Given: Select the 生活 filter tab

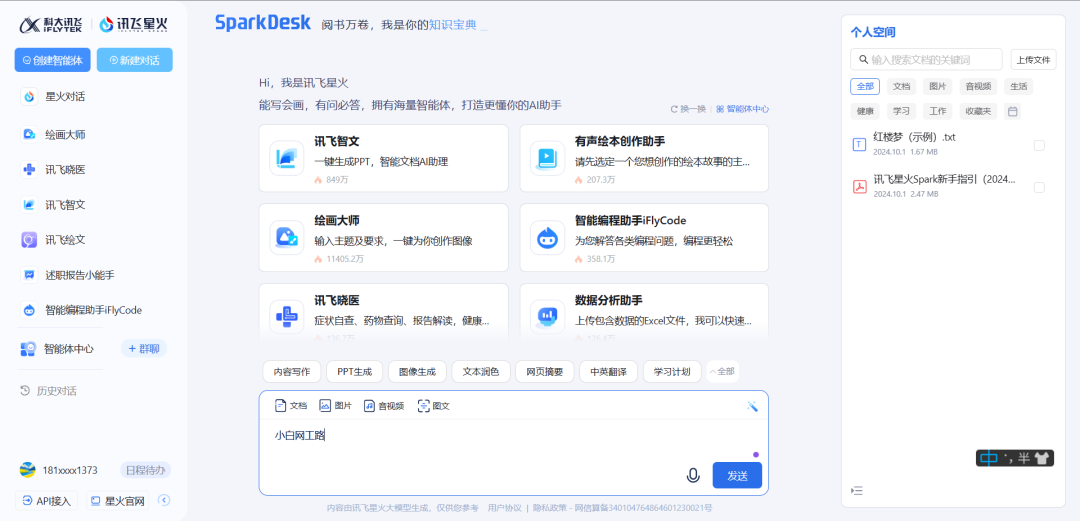Looking at the screenshot, I should tap(1018, 86).
